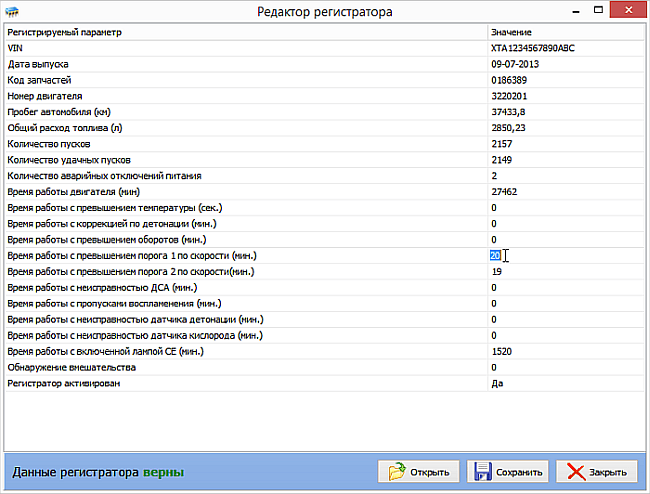Maximize the Редактор регистратора window

[598, 10]
